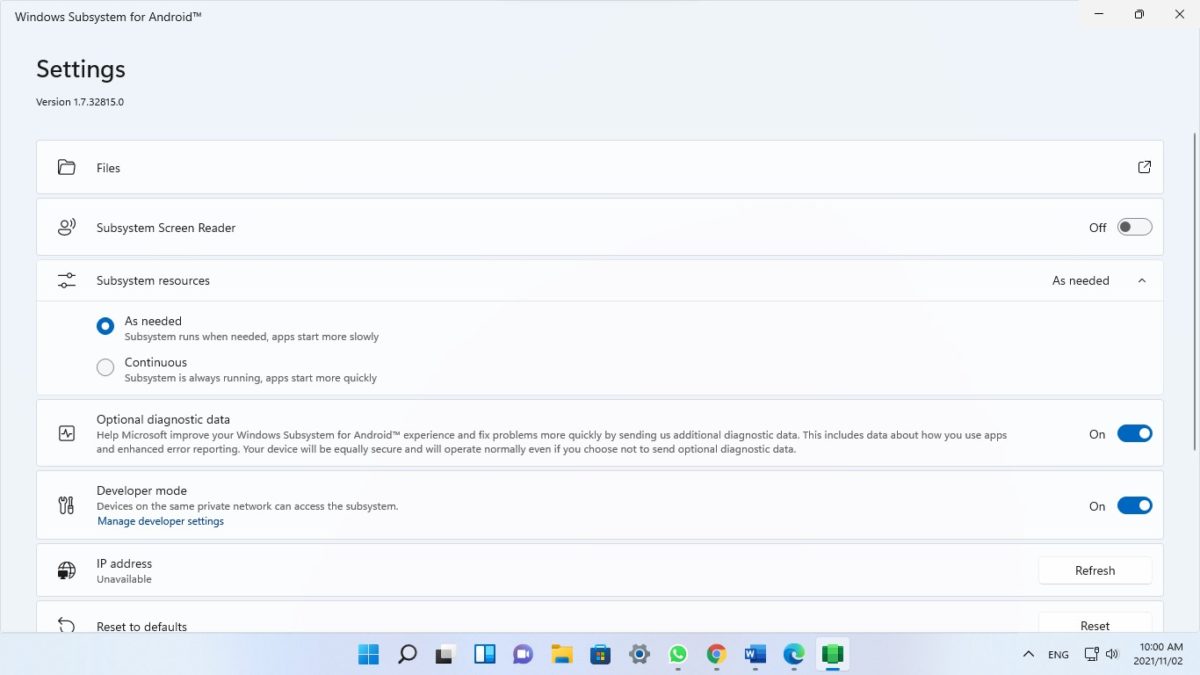Click the Files row label
This screenshot has height=675, width=1200.
click(108, 168)
